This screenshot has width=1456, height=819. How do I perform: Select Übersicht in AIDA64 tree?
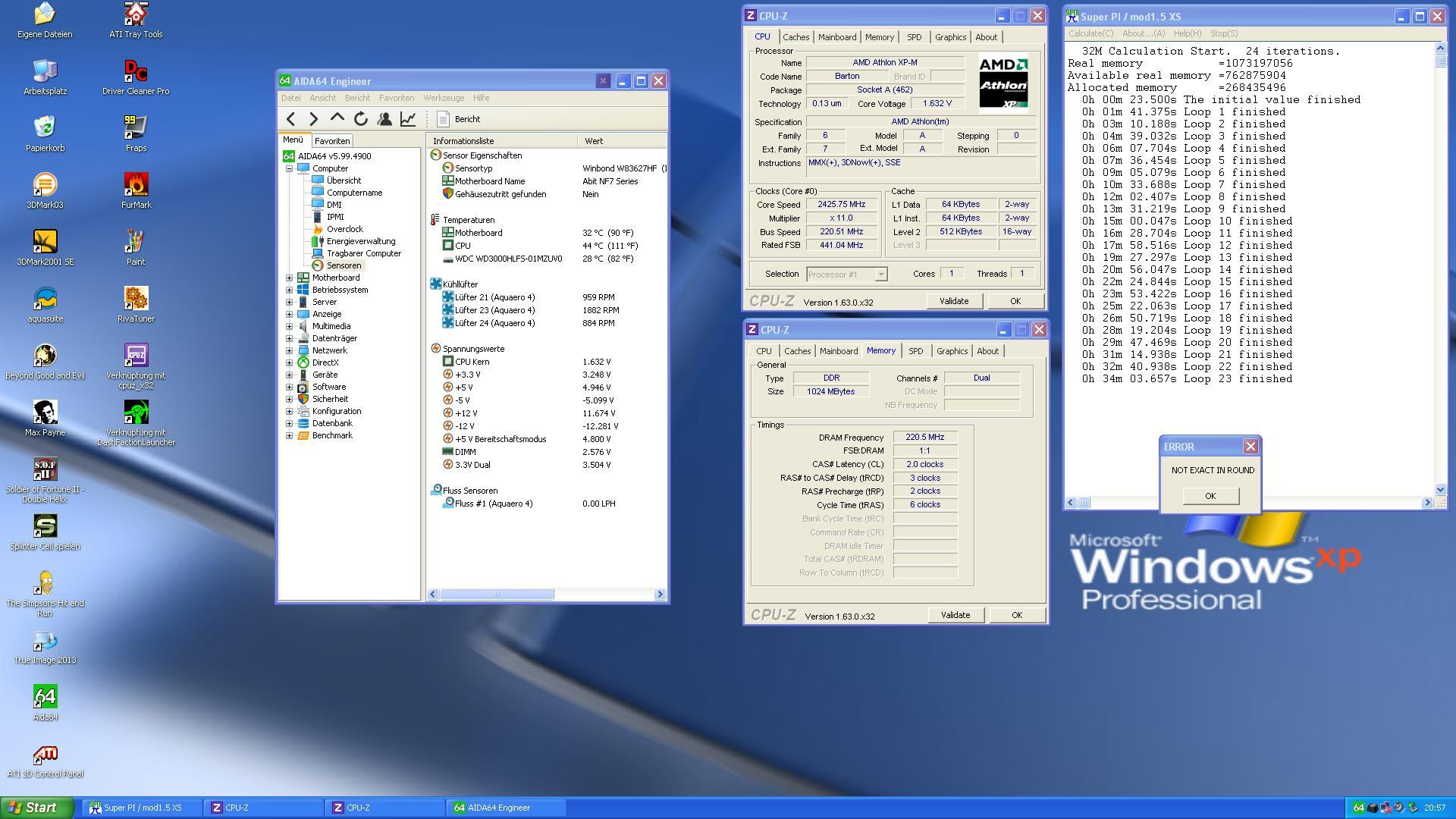pyautogui.click(x=344, y=180)
